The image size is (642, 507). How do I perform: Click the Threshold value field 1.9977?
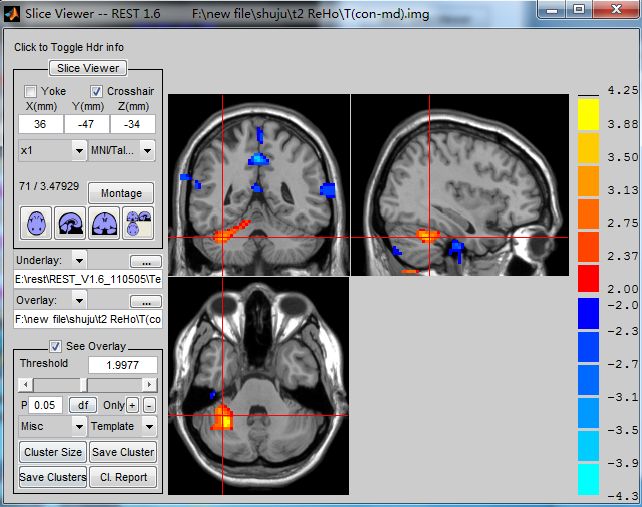[123, 365]
